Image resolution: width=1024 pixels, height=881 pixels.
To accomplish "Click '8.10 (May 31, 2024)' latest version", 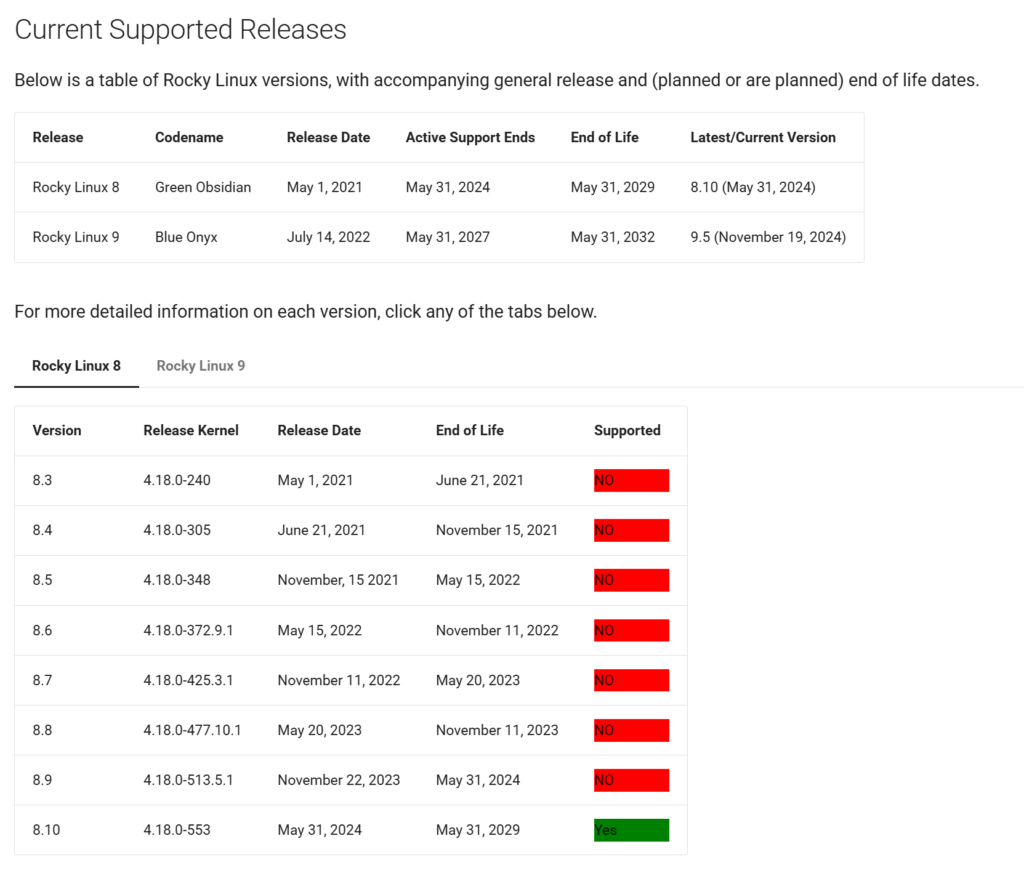I will 753,187.
